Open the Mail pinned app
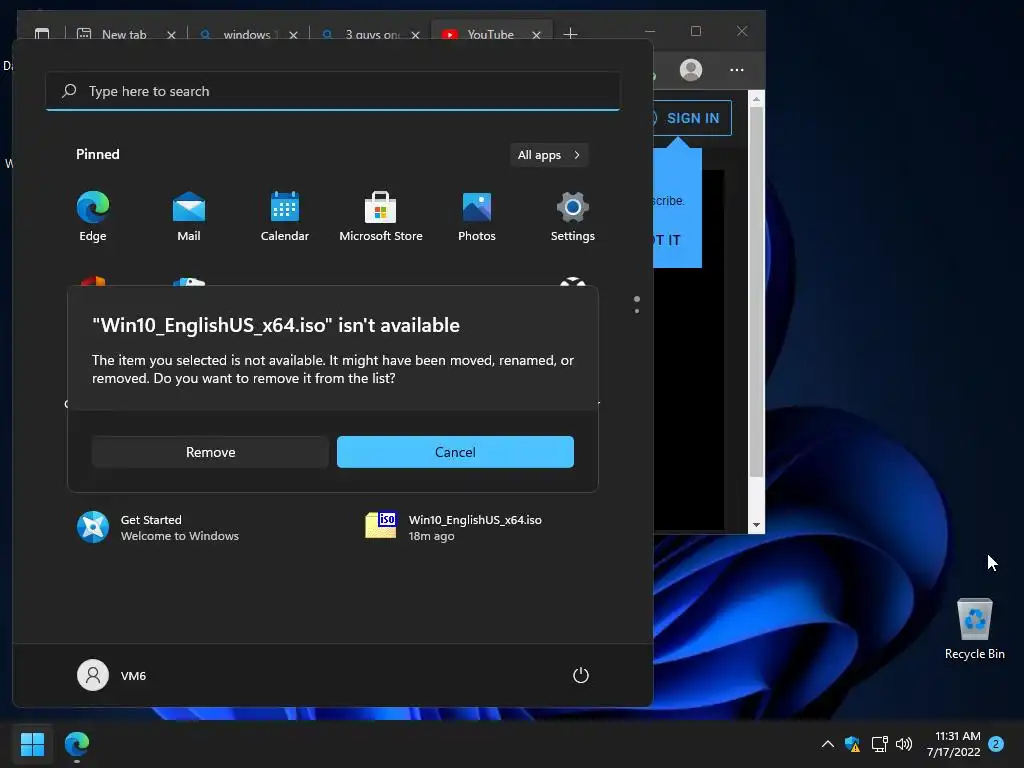The height and width of the screenshot is (768, 1024). click(x=189, y=216)
